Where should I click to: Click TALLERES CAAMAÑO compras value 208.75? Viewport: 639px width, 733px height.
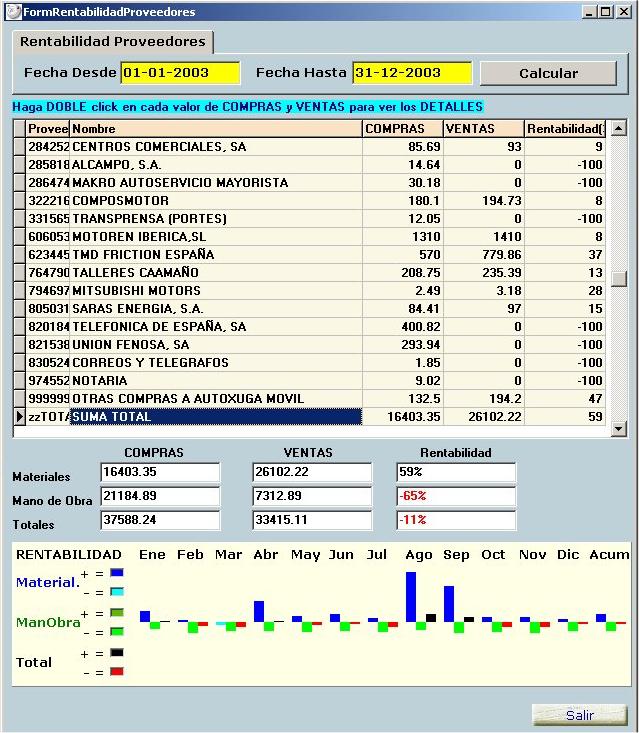[x=402, y=273]
